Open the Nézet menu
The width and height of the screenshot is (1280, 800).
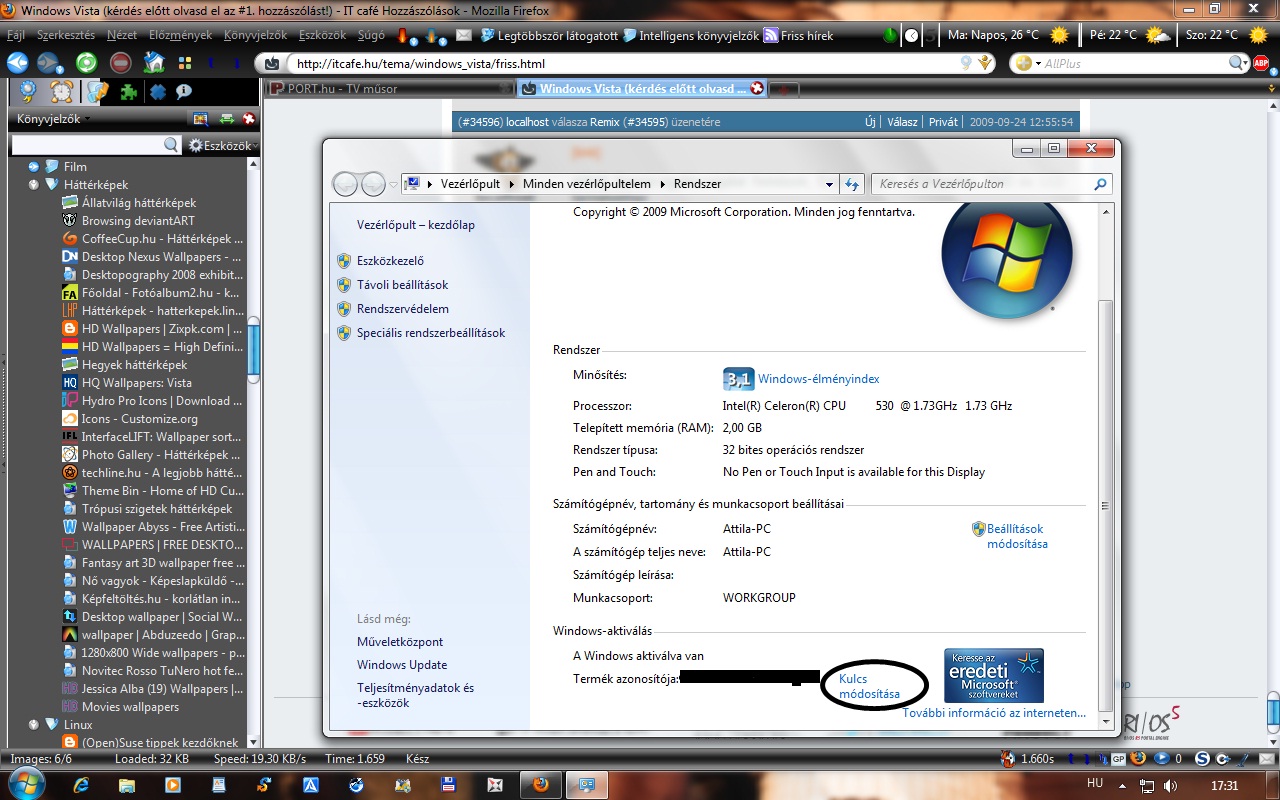122,35
